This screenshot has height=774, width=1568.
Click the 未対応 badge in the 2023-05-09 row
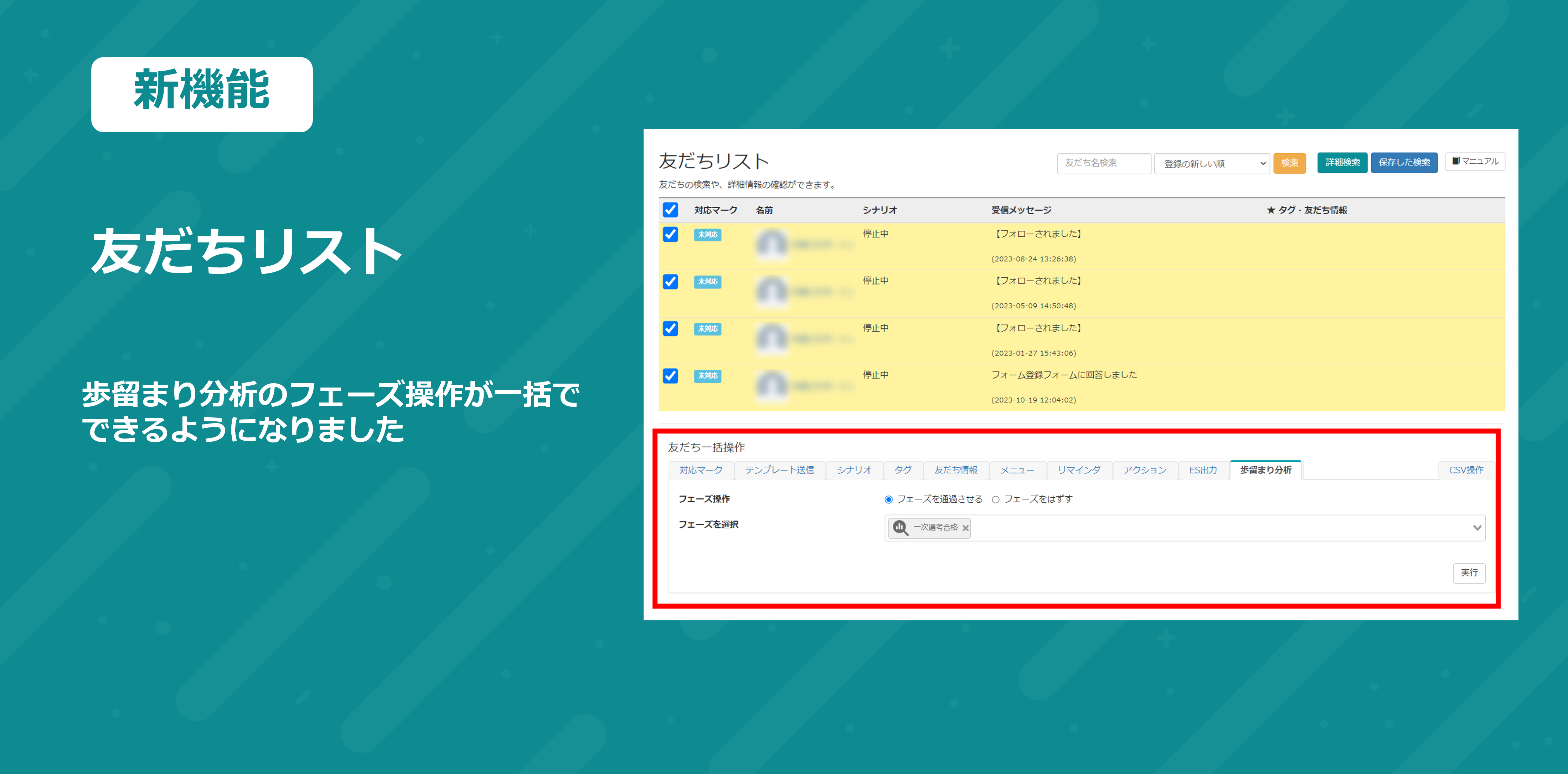708,281
